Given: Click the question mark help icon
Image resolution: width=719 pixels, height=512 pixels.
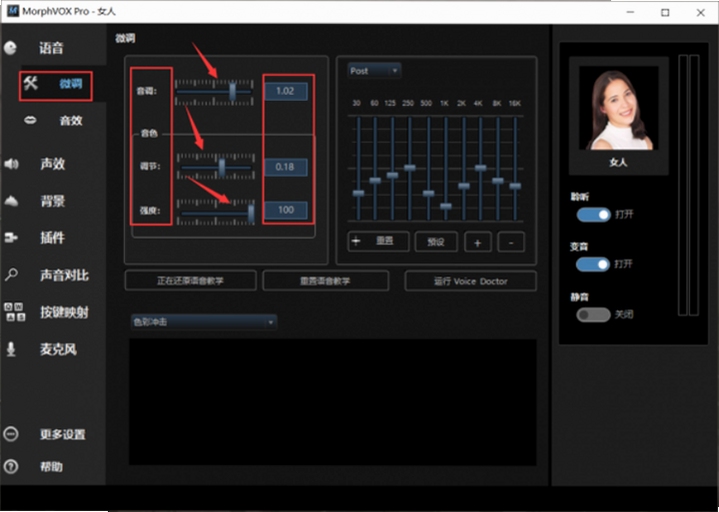Looking at the screenshot, I should [x=11, y=467].
